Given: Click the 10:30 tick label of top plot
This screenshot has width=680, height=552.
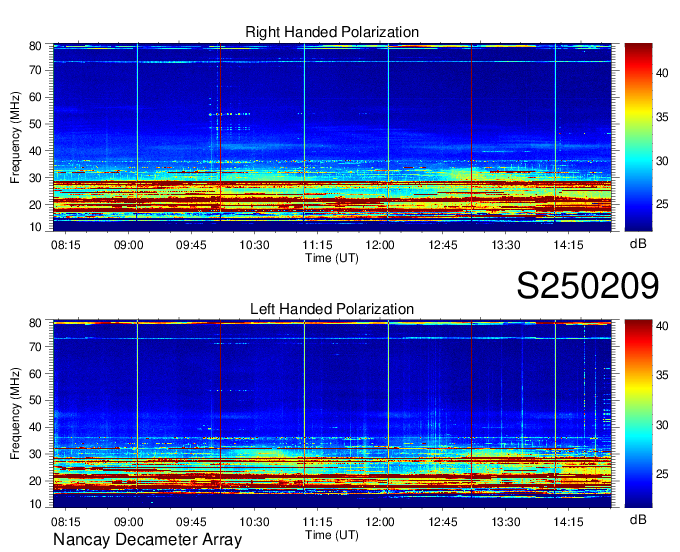Looking at the screenshot, I should click(x=254, y=245).
